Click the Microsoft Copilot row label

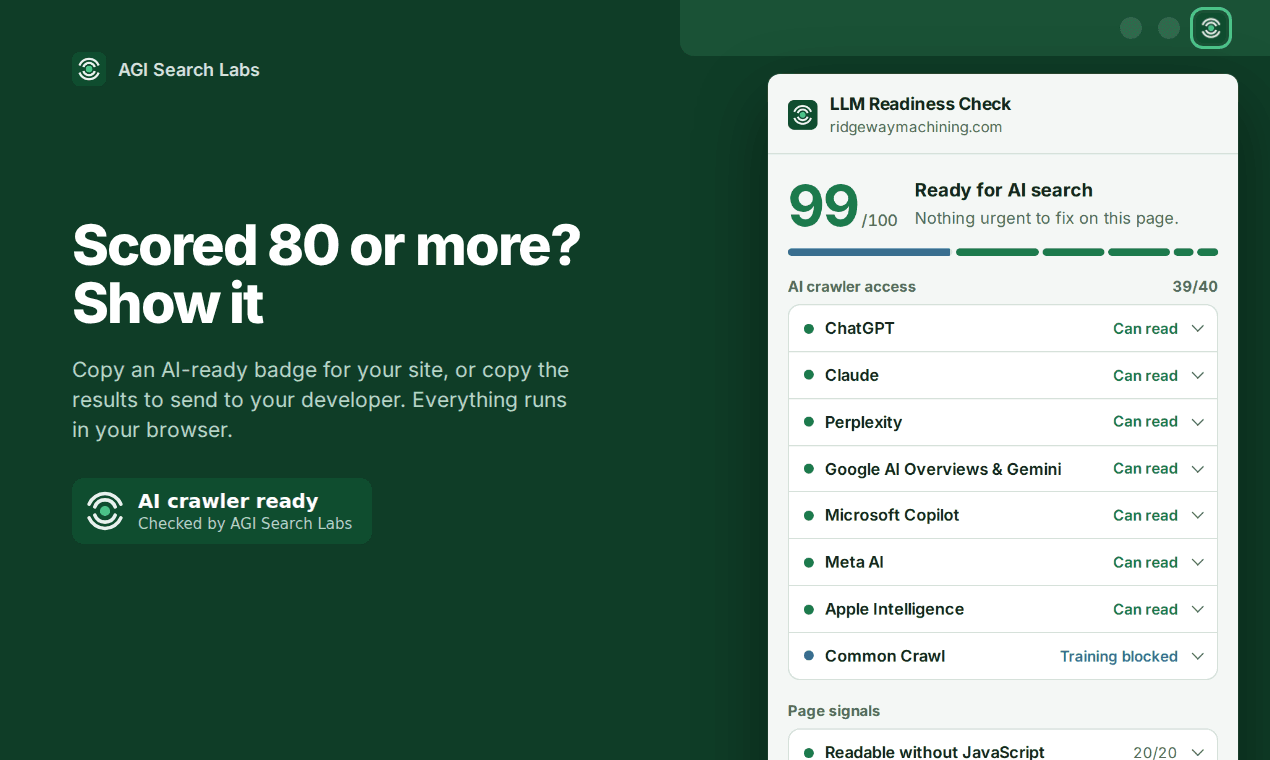[x=892, y=515]
